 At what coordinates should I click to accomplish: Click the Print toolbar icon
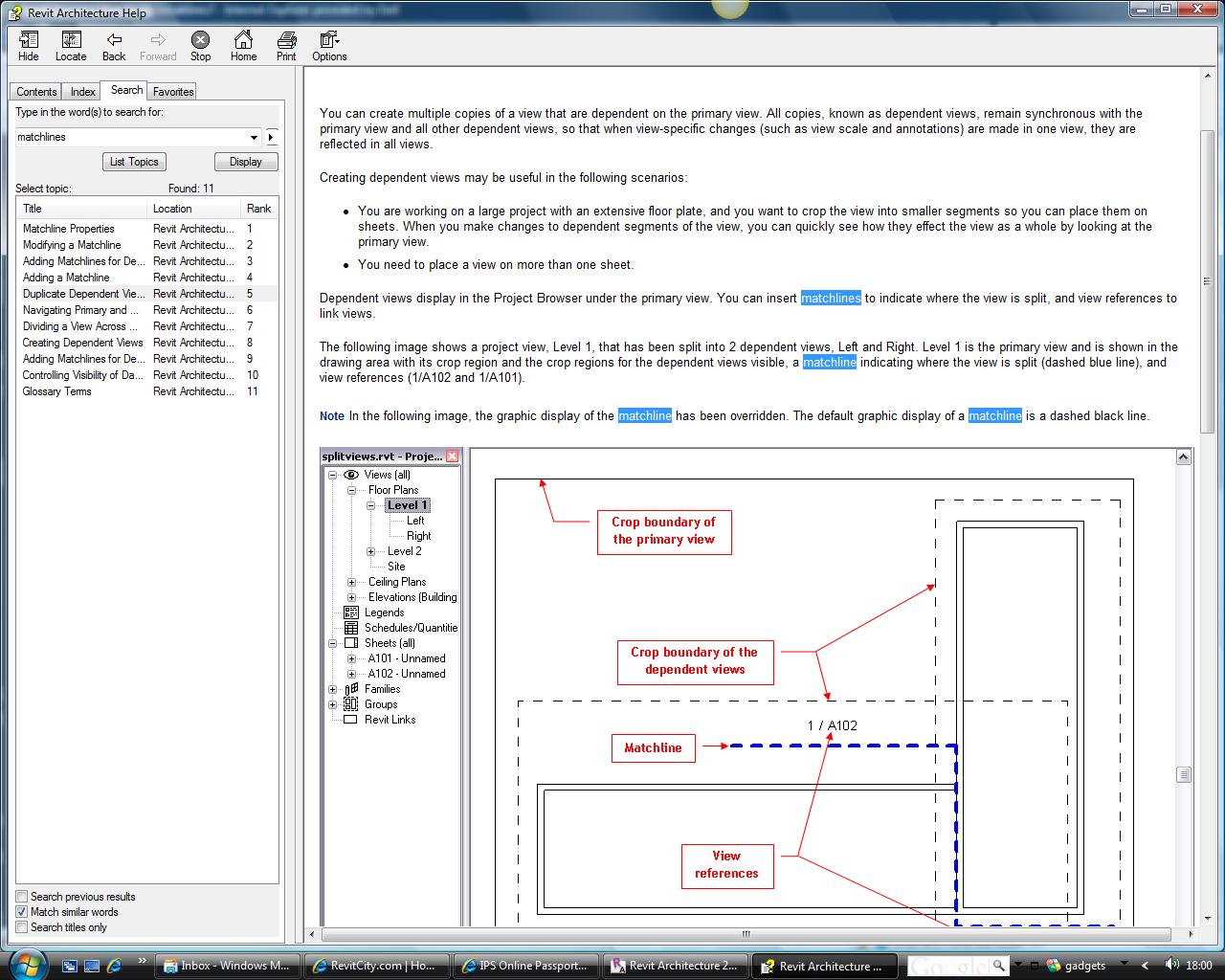(286, 45)
